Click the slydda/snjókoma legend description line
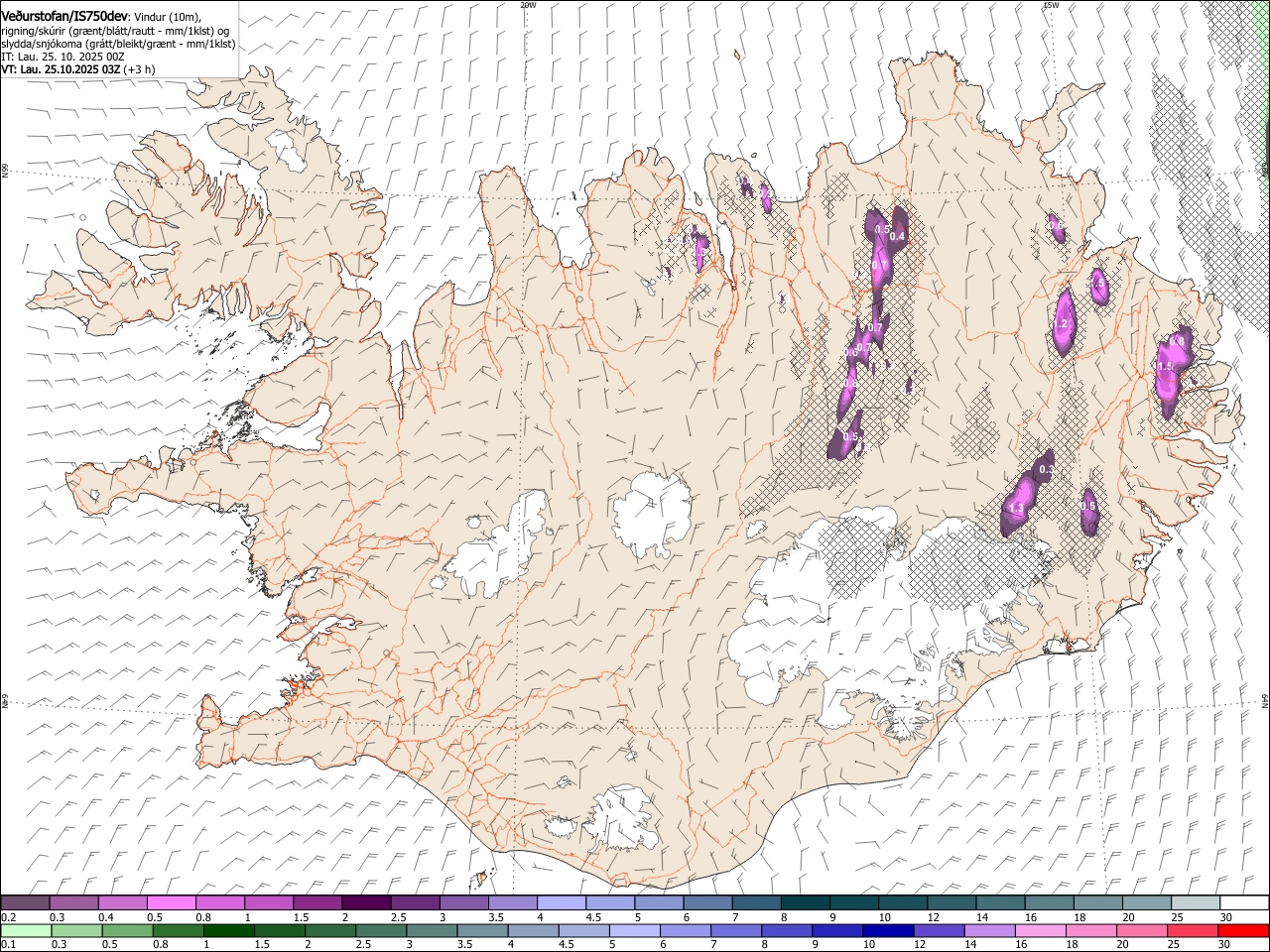The width and height of the screenshot is (1270, 952). (x=118, y=44)
